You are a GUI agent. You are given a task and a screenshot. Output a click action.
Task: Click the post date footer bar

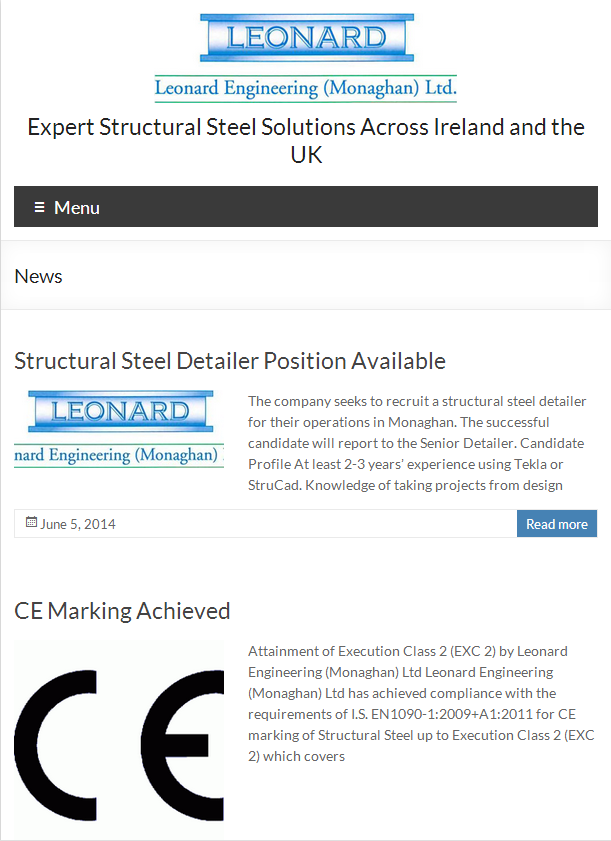pos(266,523)
